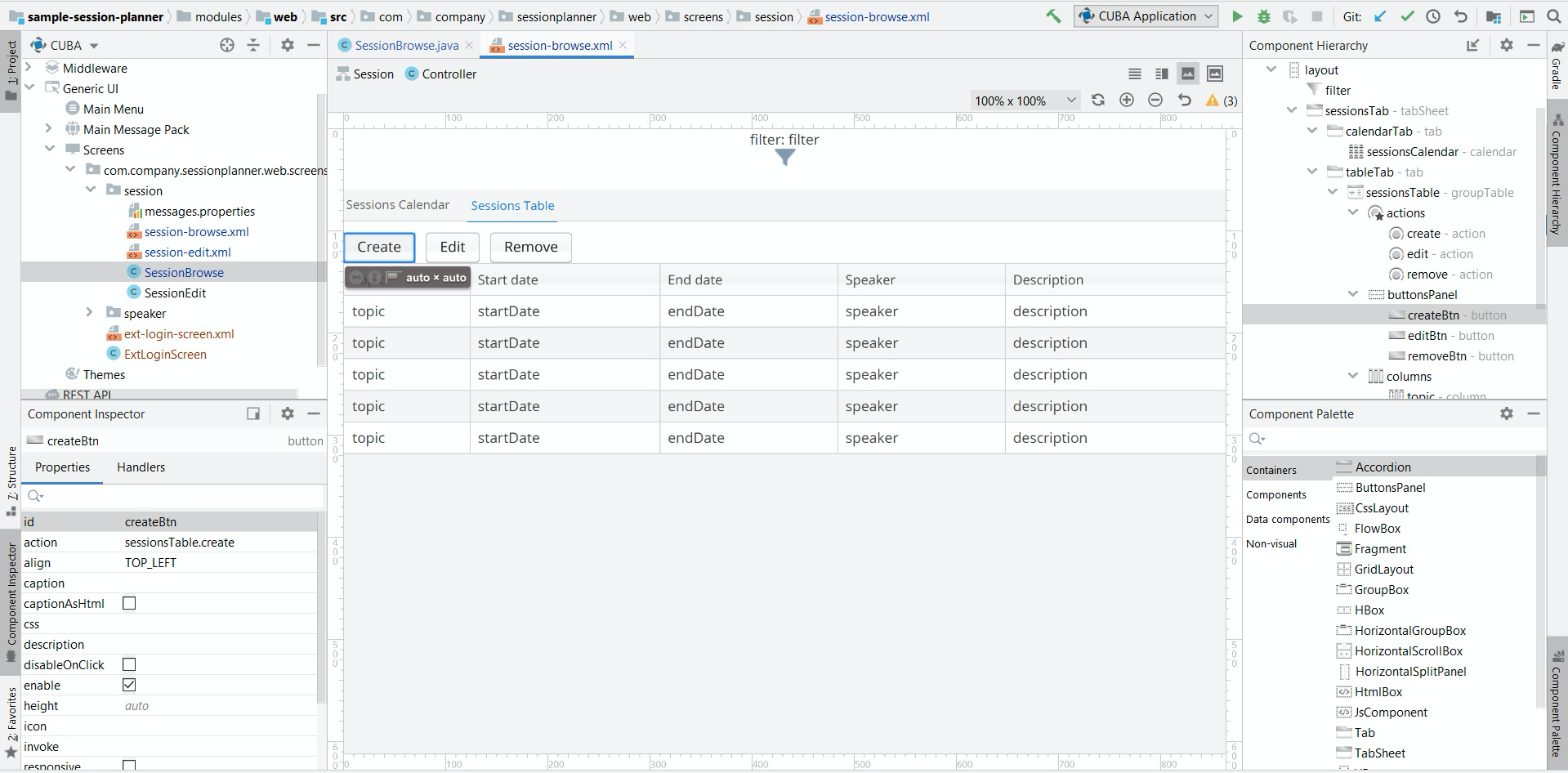Open the warnings indicator showing 3

[x=1221, y=101]
